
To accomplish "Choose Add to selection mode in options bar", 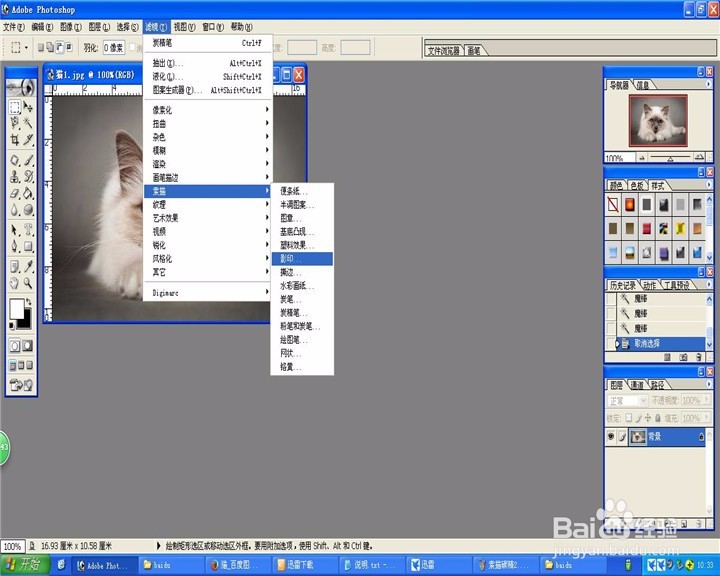I will tap(50, 47).
